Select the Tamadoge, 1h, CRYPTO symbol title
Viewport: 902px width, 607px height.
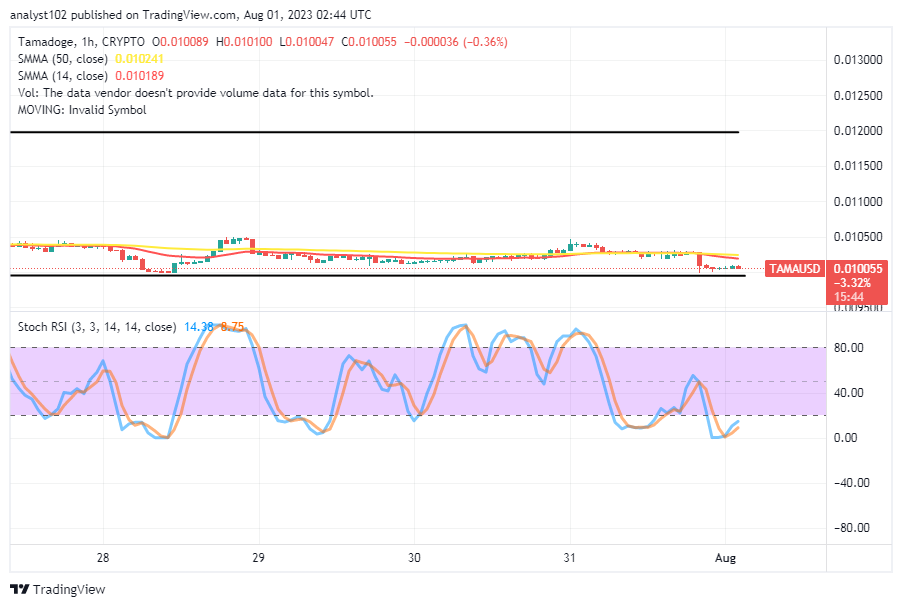pos(81,42)
